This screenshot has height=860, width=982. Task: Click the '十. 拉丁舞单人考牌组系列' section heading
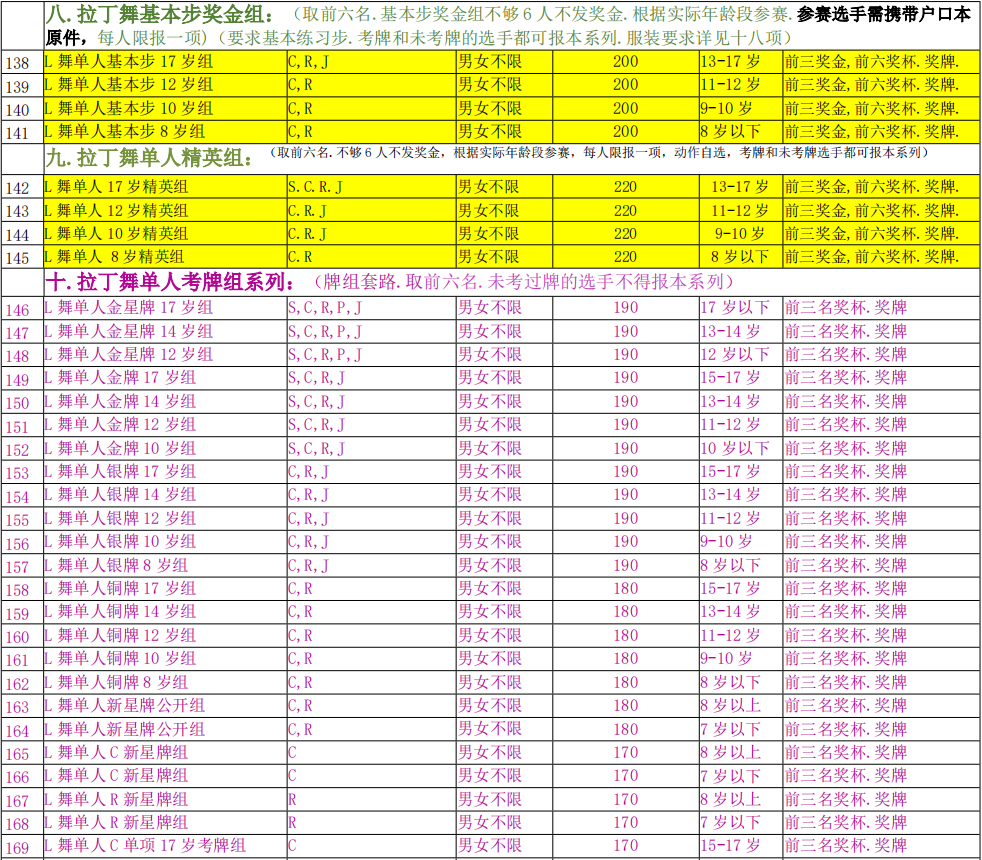[x=170, y=282]
